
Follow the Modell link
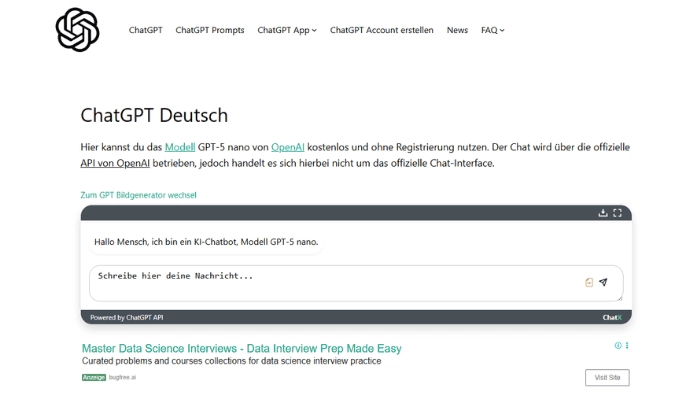[180, 147]
